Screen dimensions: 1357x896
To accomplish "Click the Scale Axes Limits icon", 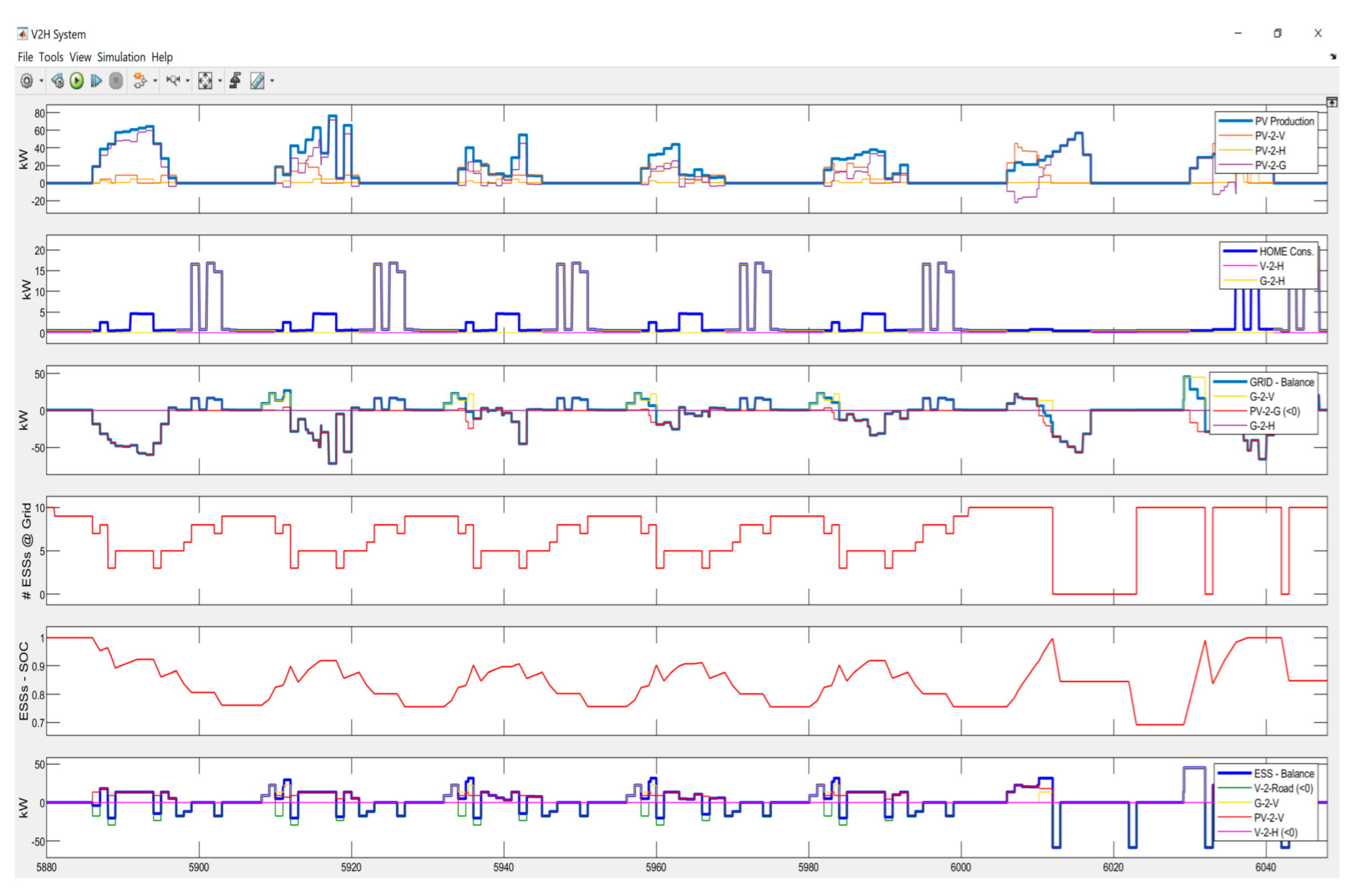I will [205, 81].
